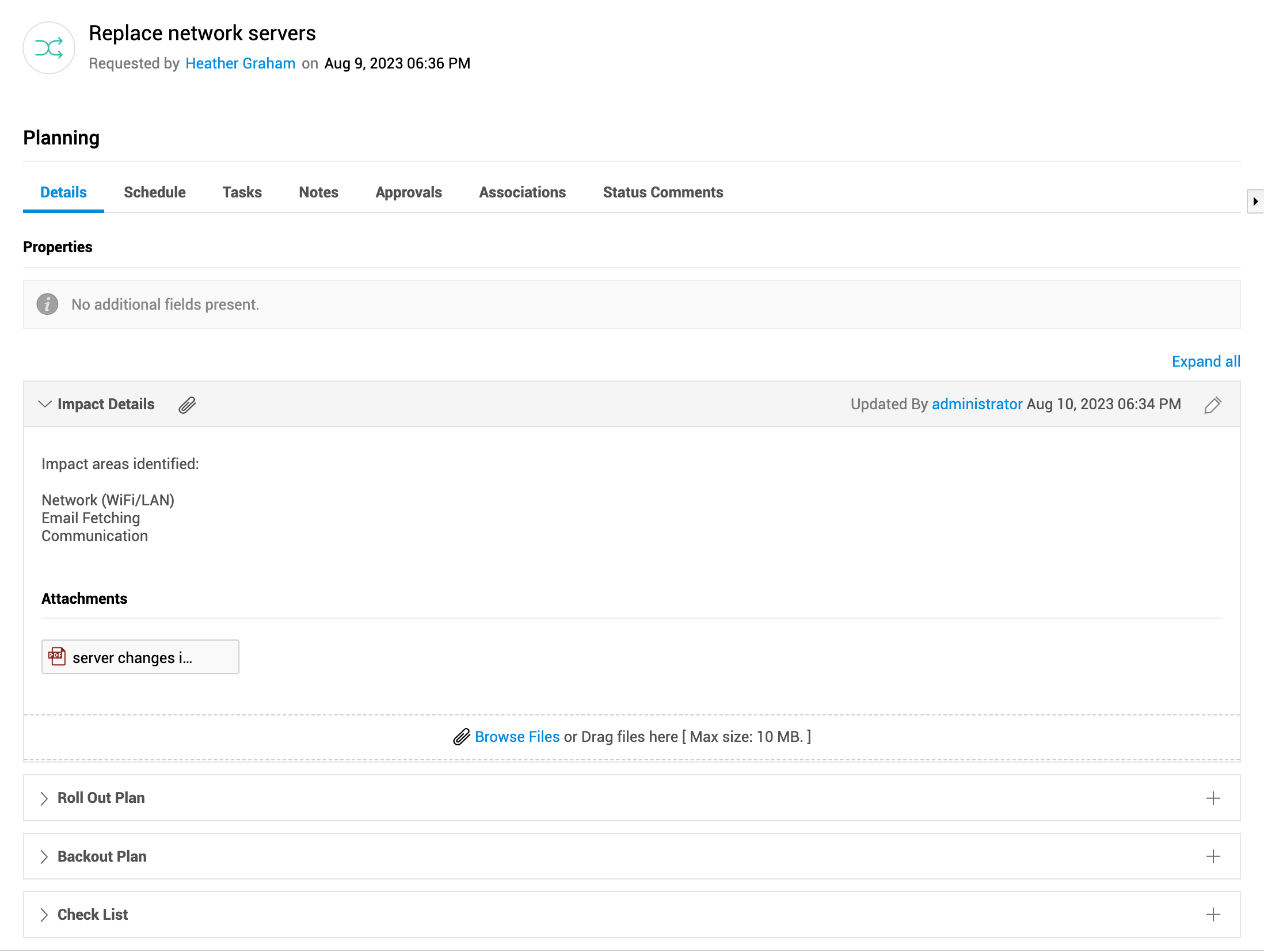This screenshot has height=952, width=1264.
Task: Edit Impact Details with the pencil icon
Action: pos(1212,405)
